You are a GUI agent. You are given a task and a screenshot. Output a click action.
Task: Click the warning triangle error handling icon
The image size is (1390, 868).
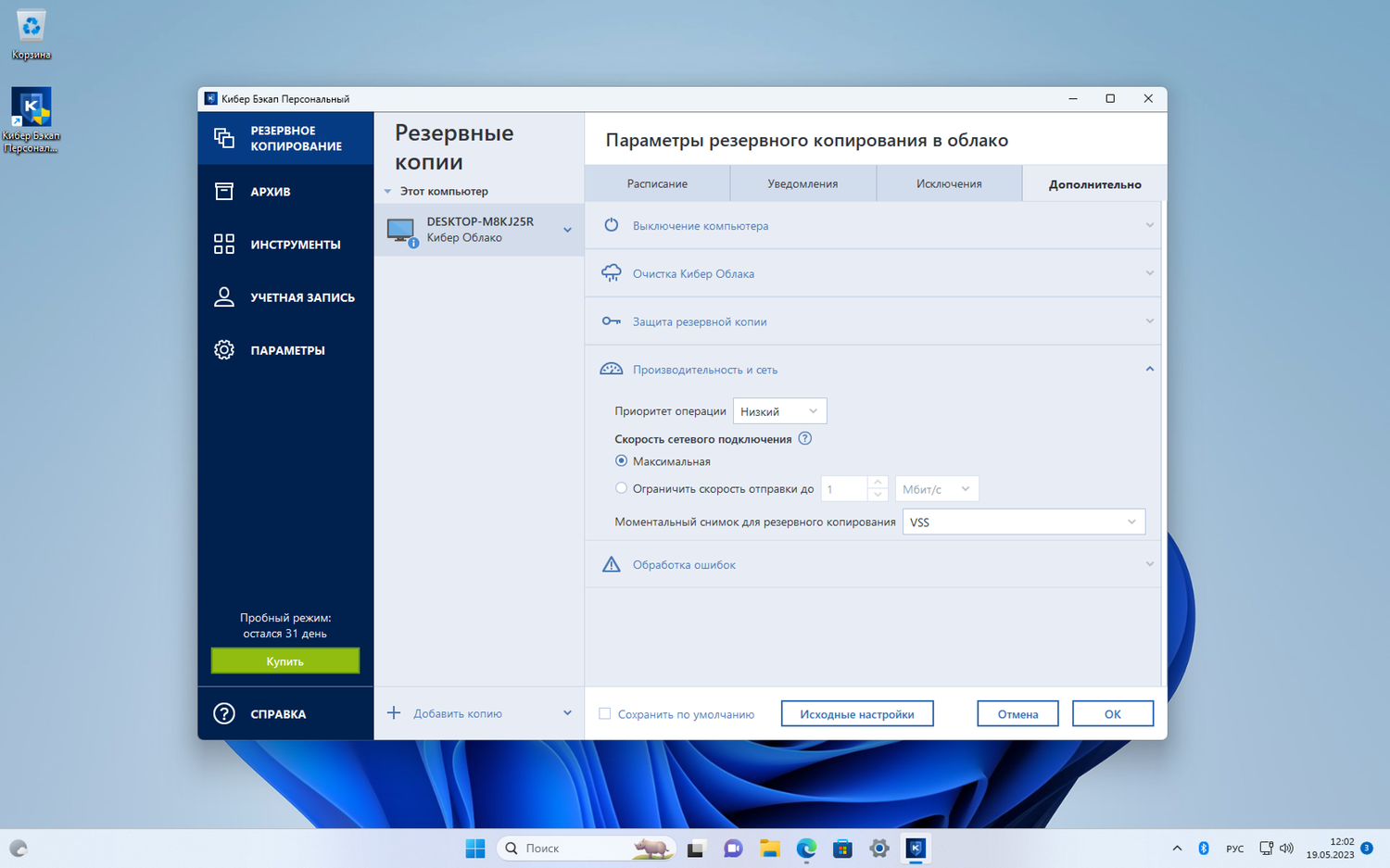pos(612,564)
